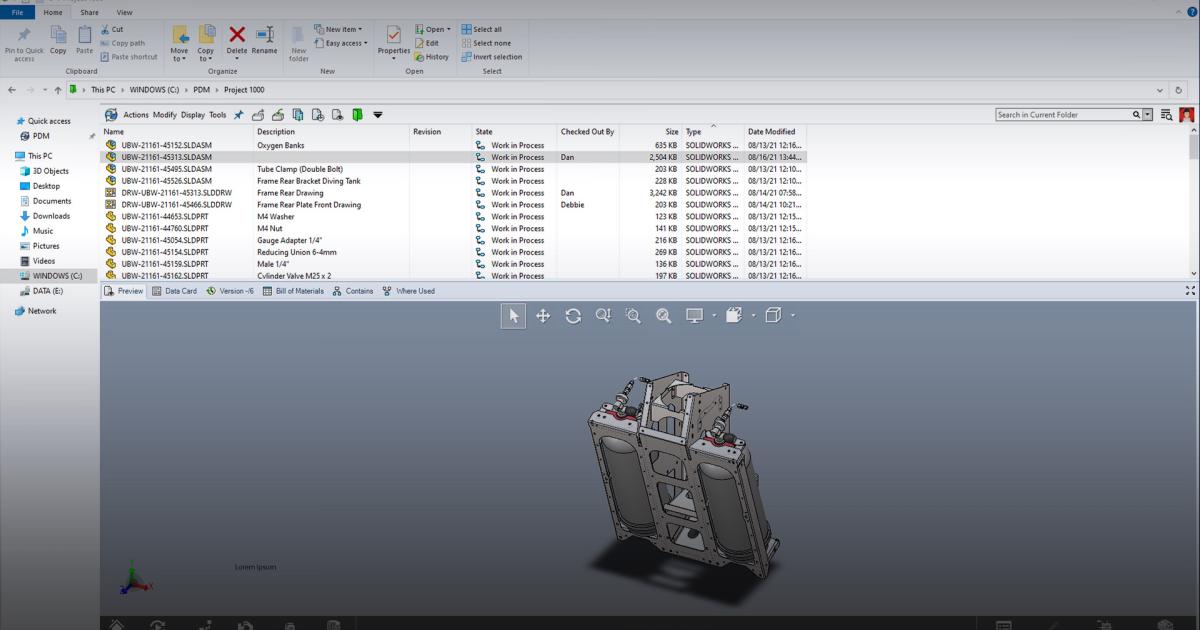Click the Zoom to Area magnifier icon
Image resolution: width=1200 pixels, height=630 pixels.
pos(634,315)
